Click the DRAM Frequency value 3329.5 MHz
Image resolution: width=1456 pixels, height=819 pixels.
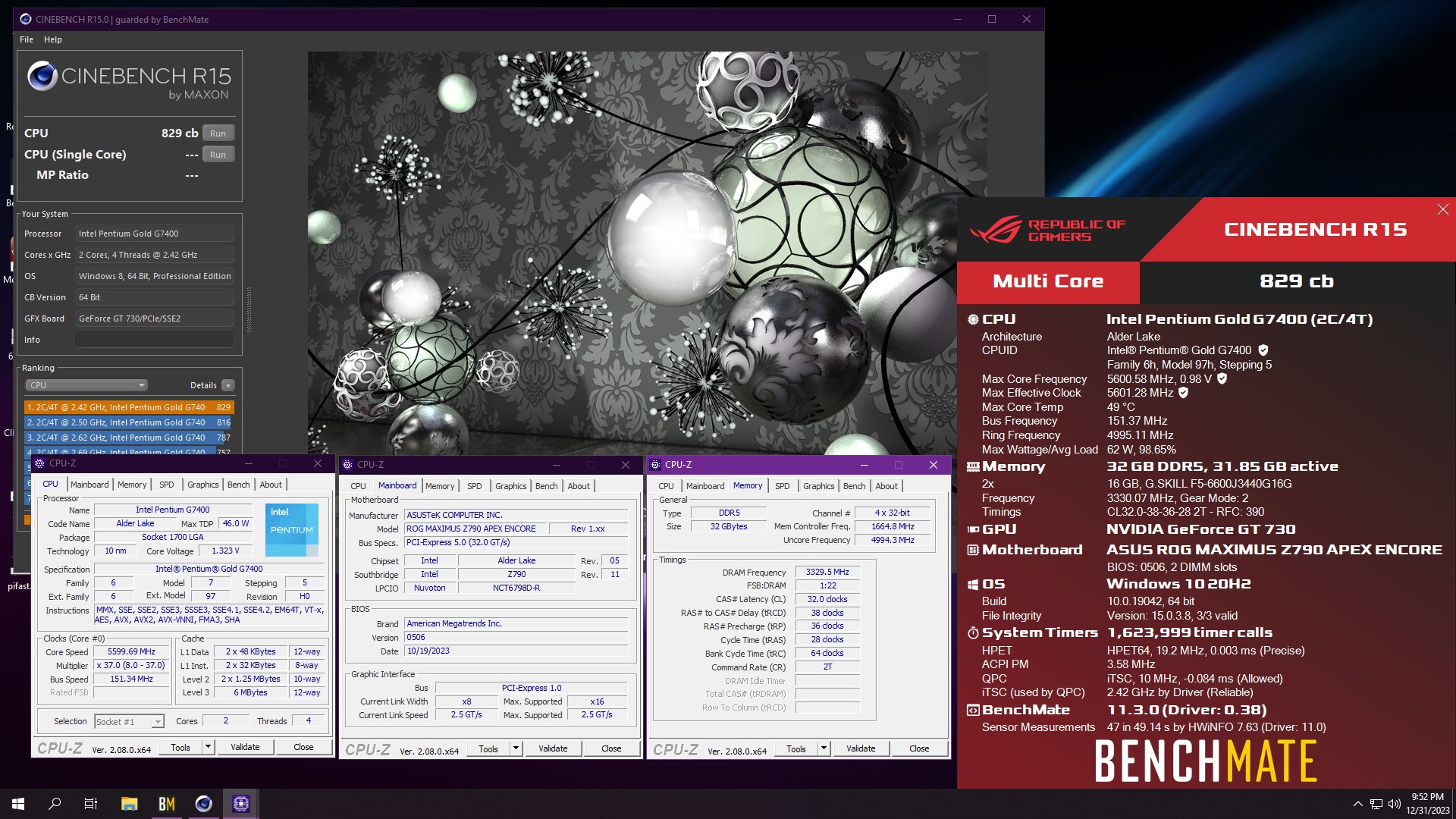pos(827,572)
